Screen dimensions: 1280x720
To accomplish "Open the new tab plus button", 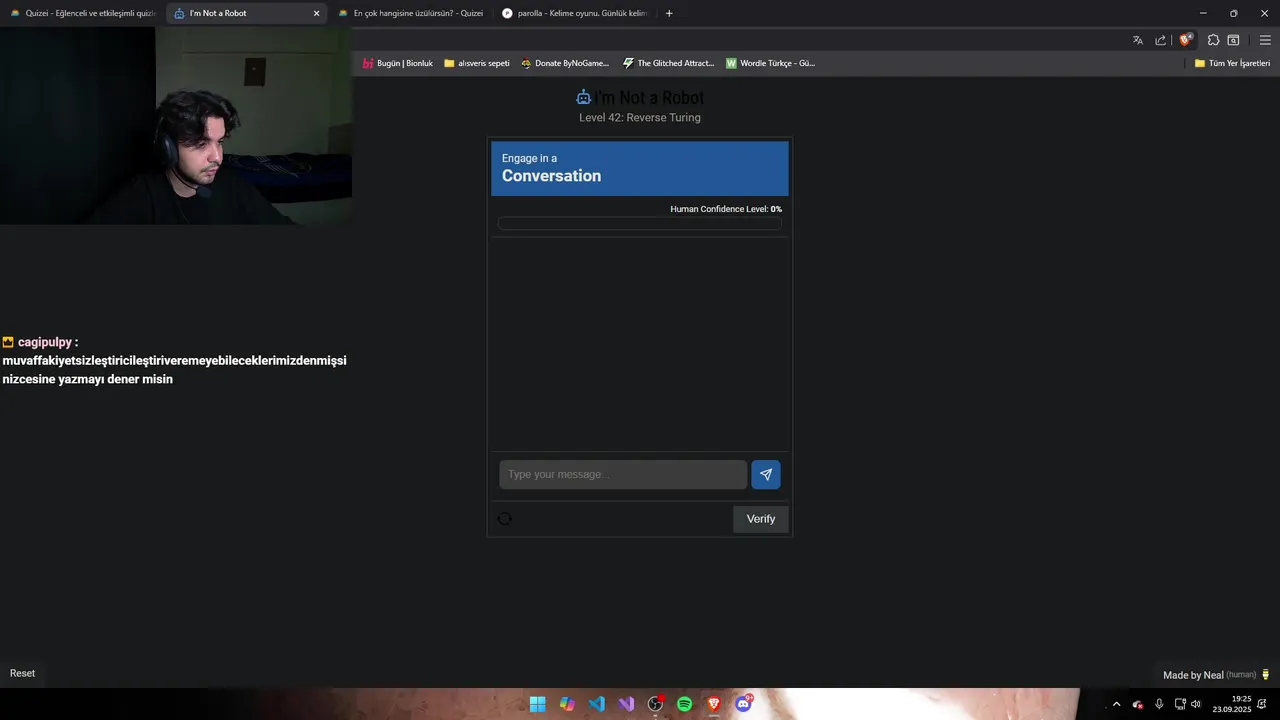I will pyautogui.click(x=669, y=13).
